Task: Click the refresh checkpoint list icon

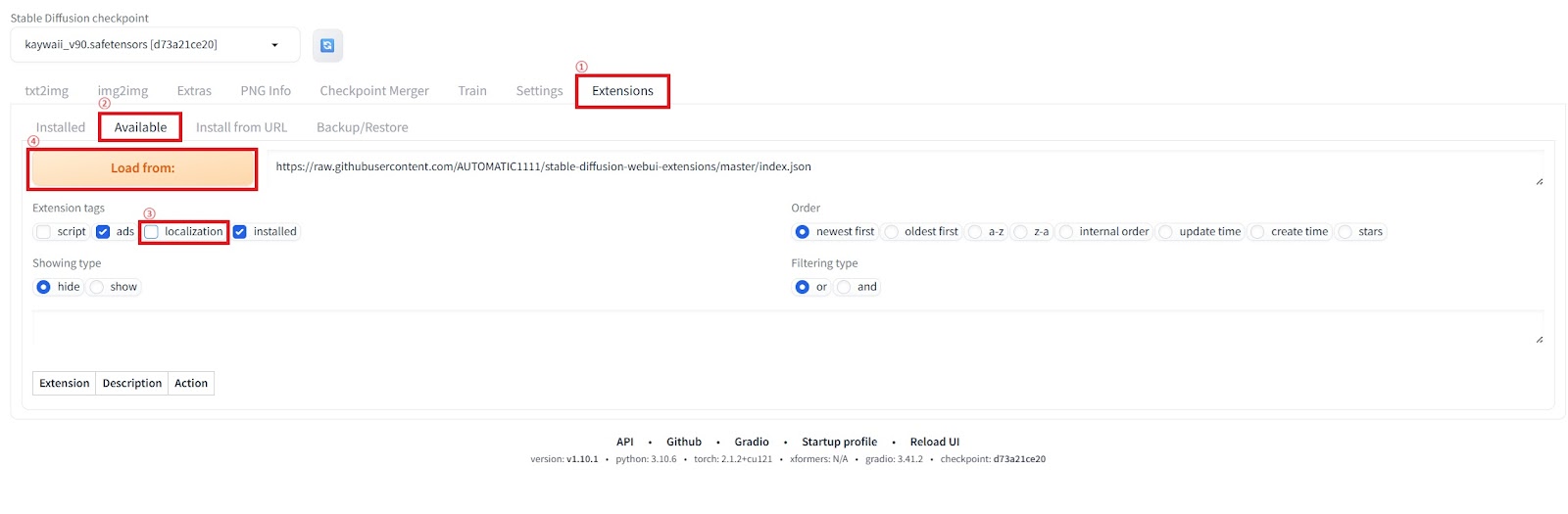Action: [x=327, y=45]
